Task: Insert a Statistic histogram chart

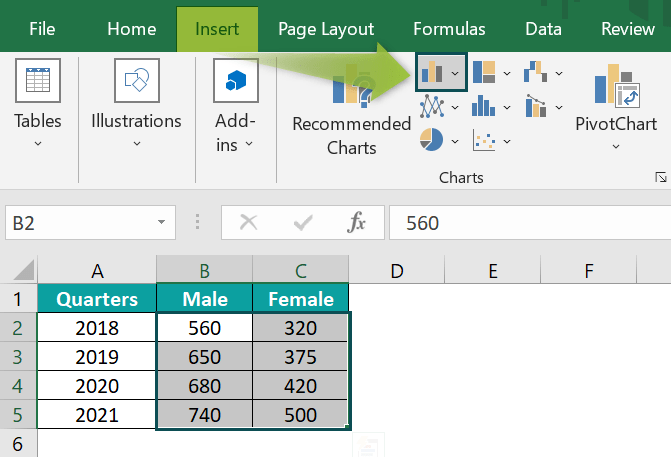Action: (x=484, y=106)
